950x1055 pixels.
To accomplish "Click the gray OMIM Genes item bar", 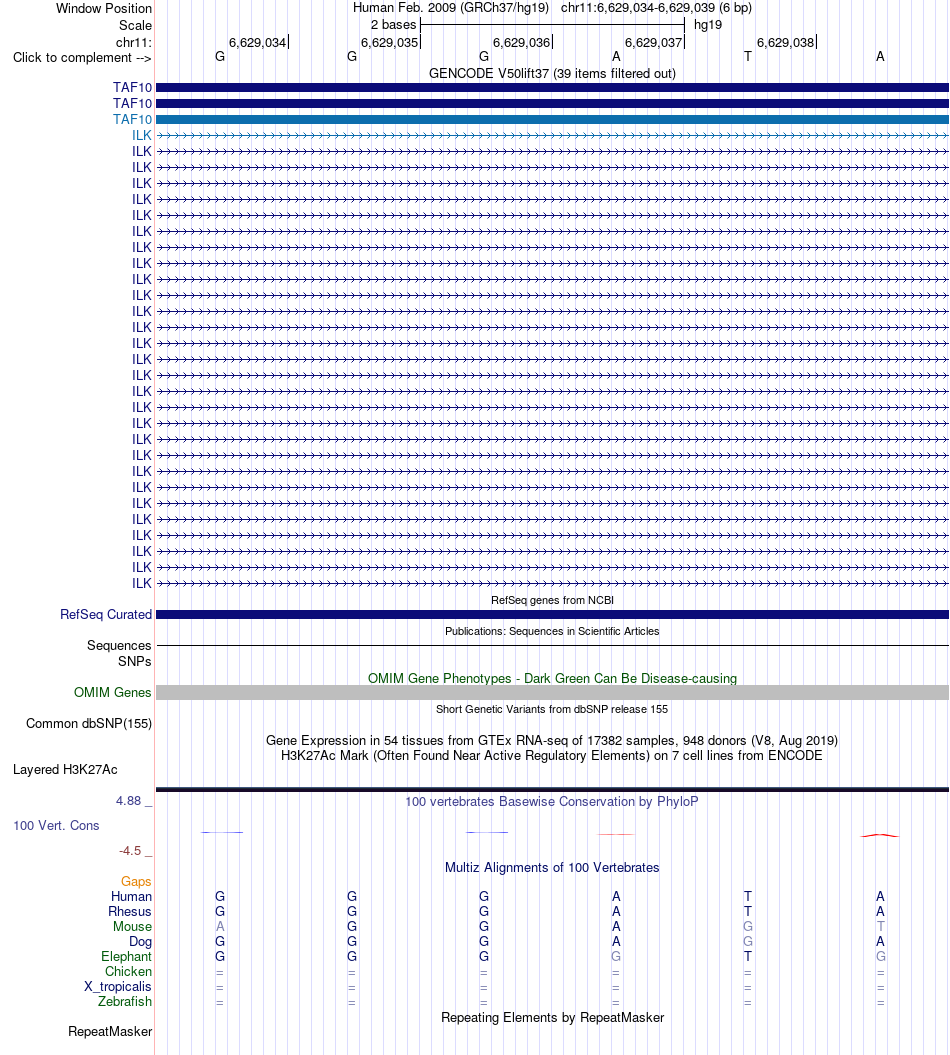I will tap(552, 692).
